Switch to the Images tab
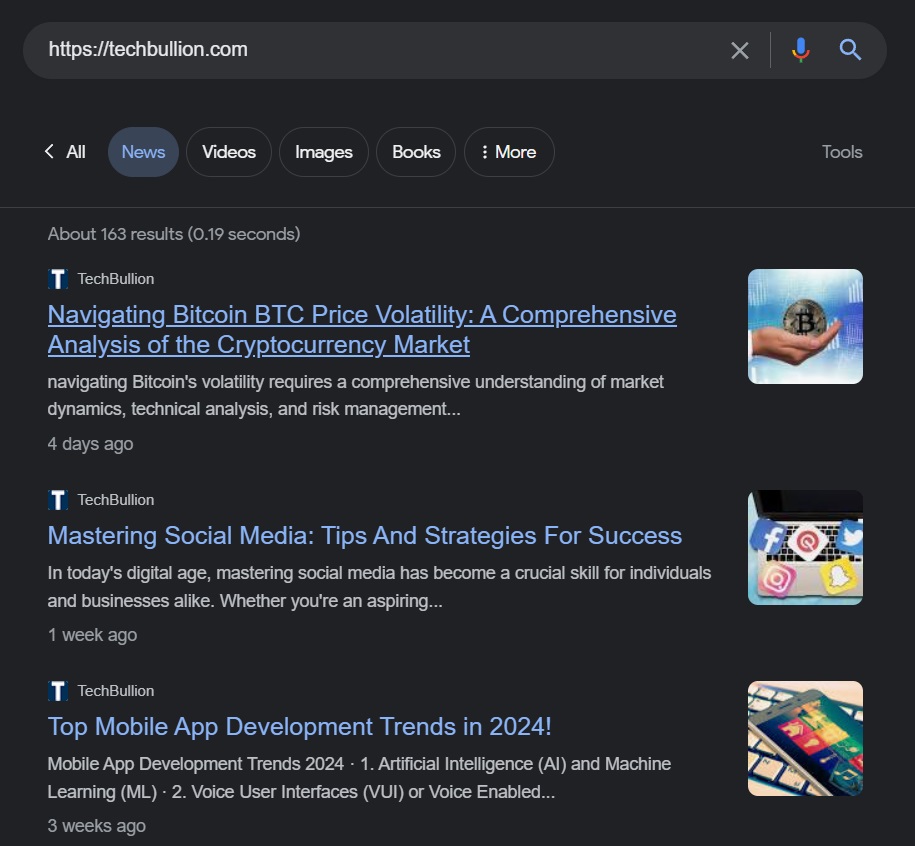Screen dimensions: 915x846 coord(323,152)
